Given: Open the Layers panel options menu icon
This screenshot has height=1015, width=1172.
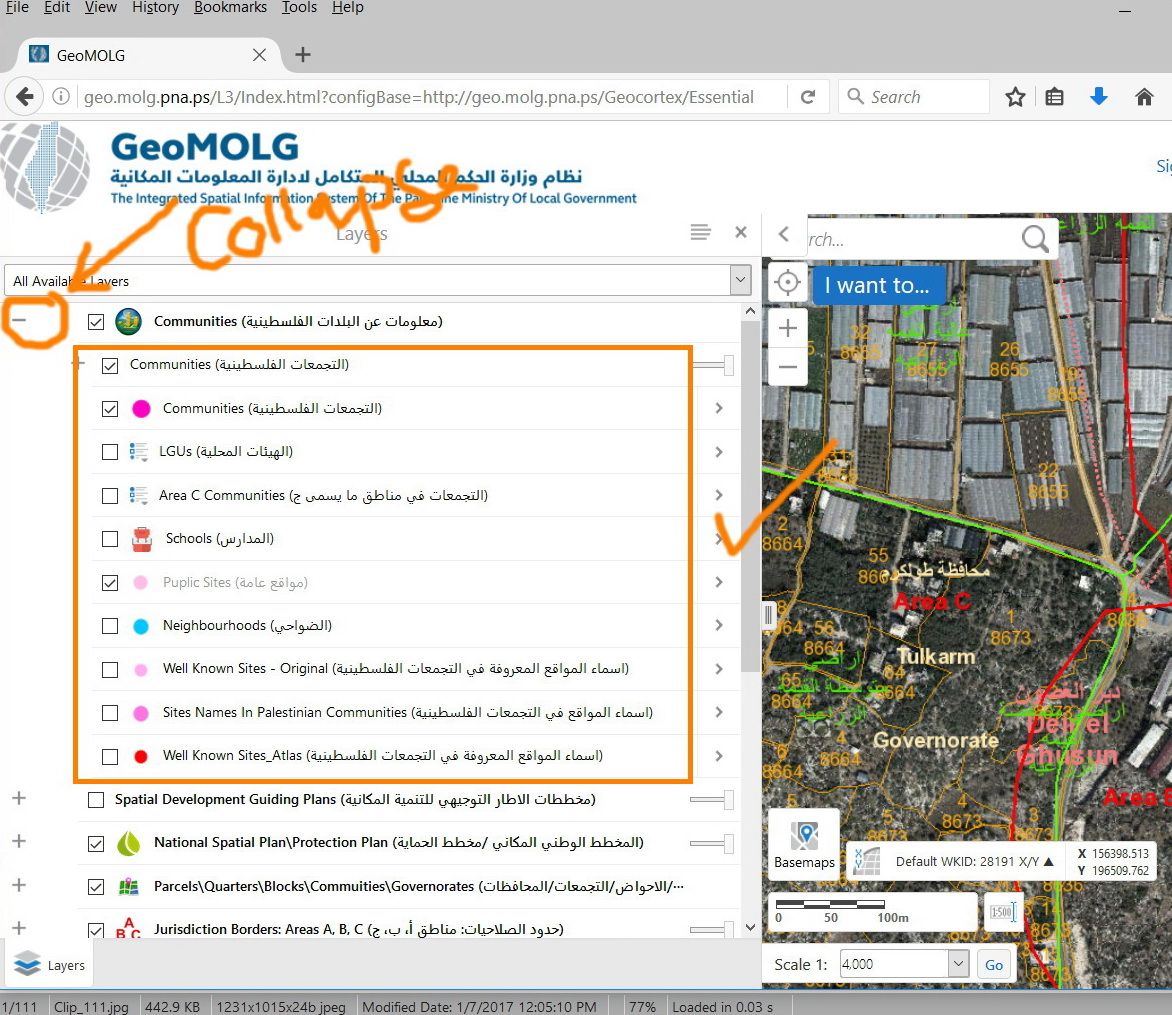Looking at the screenshot, I should pos(700,232).
